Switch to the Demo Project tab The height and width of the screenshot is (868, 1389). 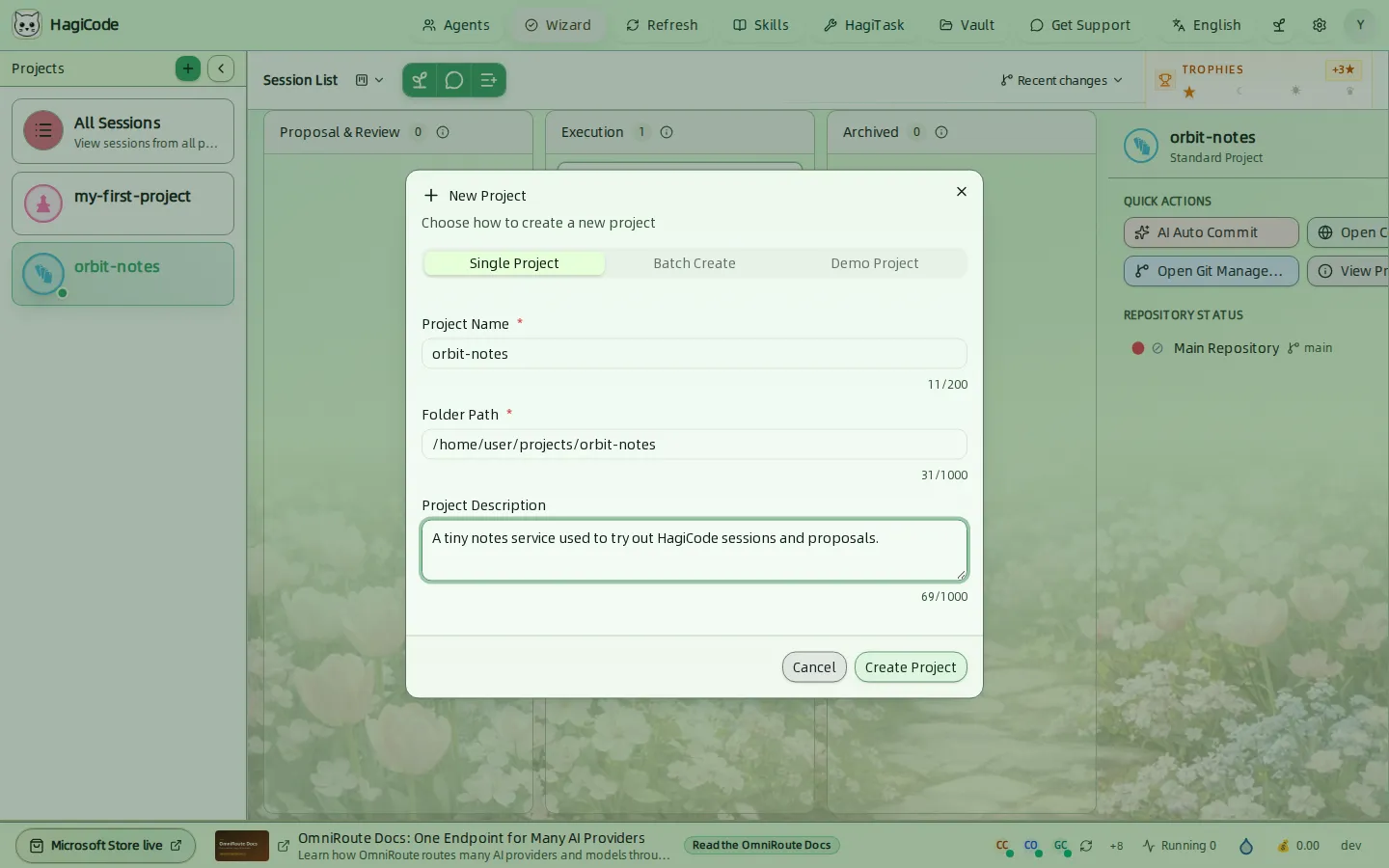pos(875,263)
